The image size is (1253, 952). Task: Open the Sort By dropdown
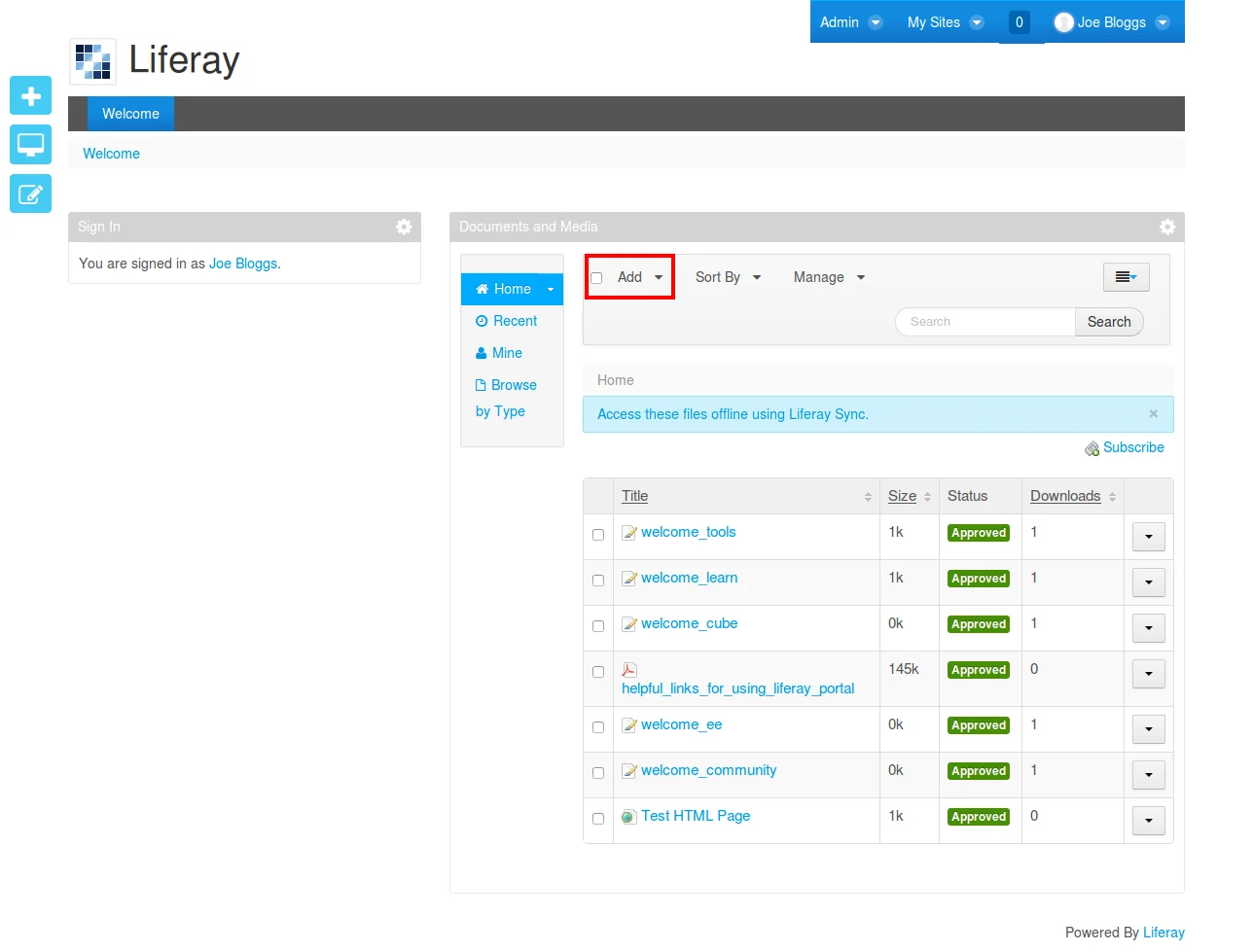(728, 277)
